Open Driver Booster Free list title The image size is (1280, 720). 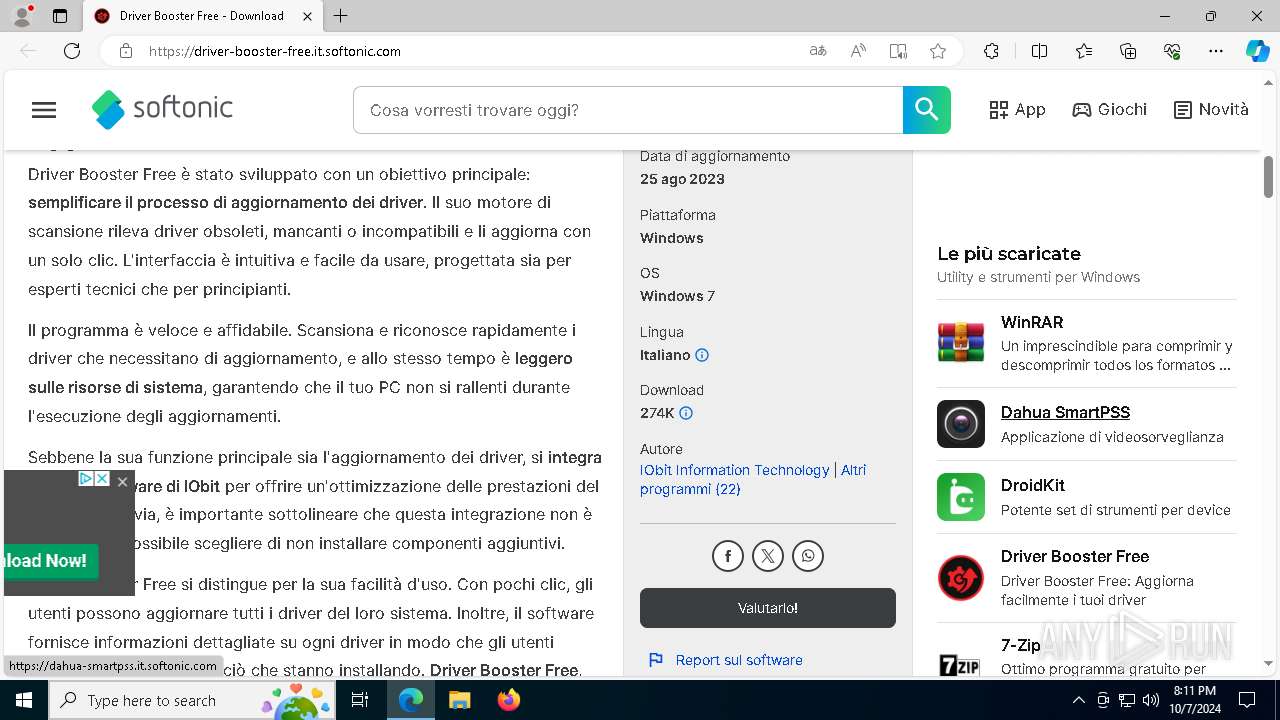coord(1075,556)
